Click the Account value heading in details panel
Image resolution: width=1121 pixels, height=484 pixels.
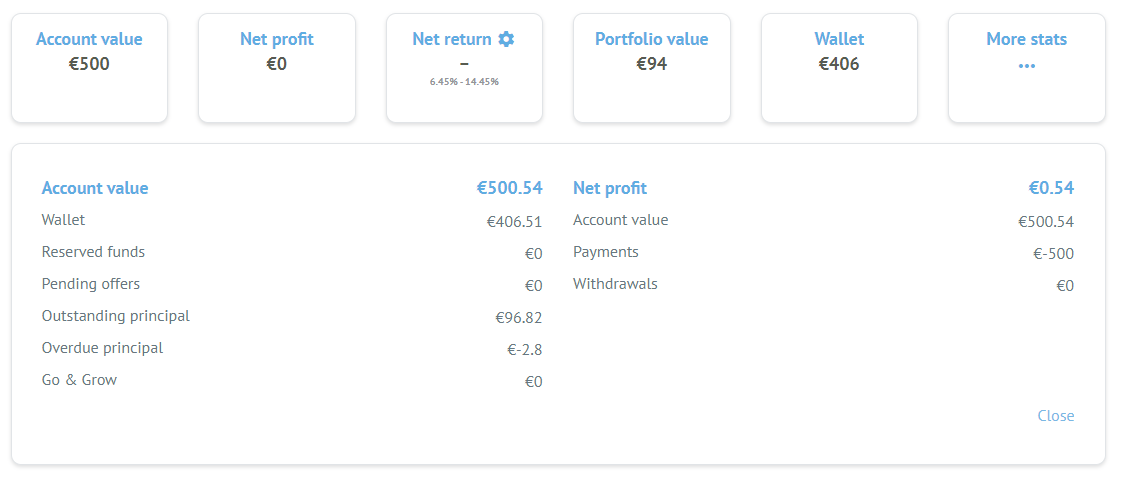tap(95, 188)
